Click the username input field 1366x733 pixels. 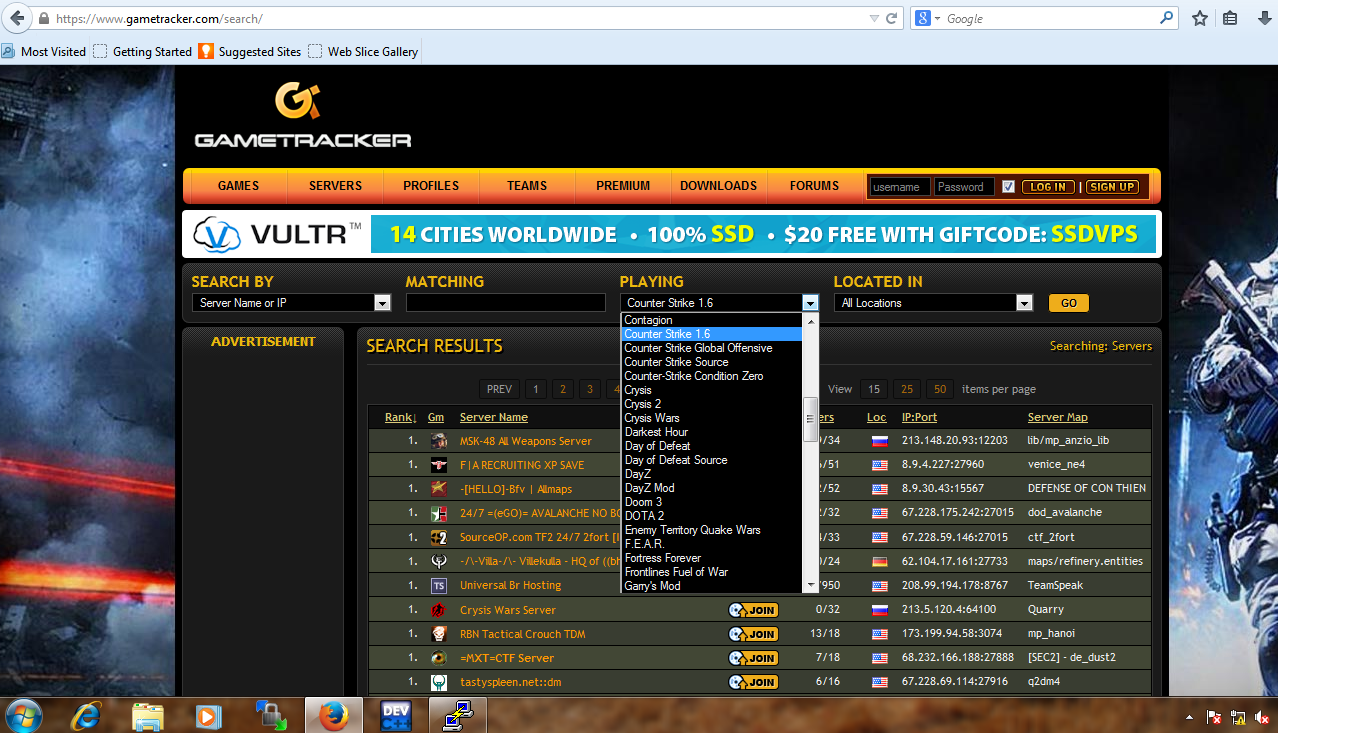900,187
